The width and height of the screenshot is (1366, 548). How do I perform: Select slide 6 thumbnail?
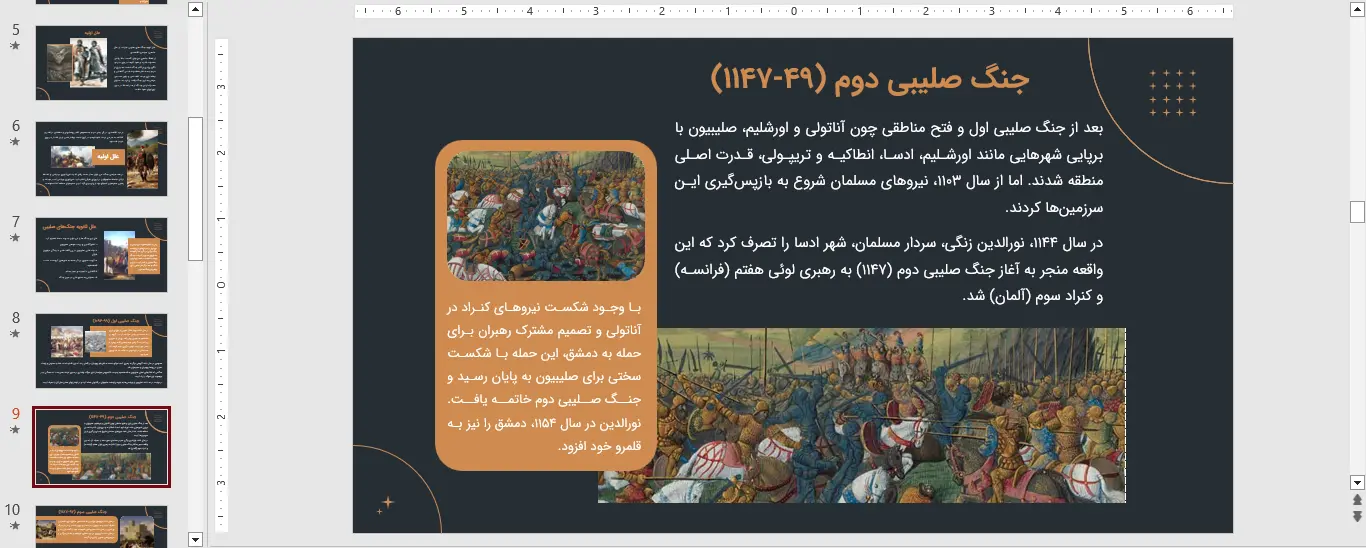click(x=102, y=159)
